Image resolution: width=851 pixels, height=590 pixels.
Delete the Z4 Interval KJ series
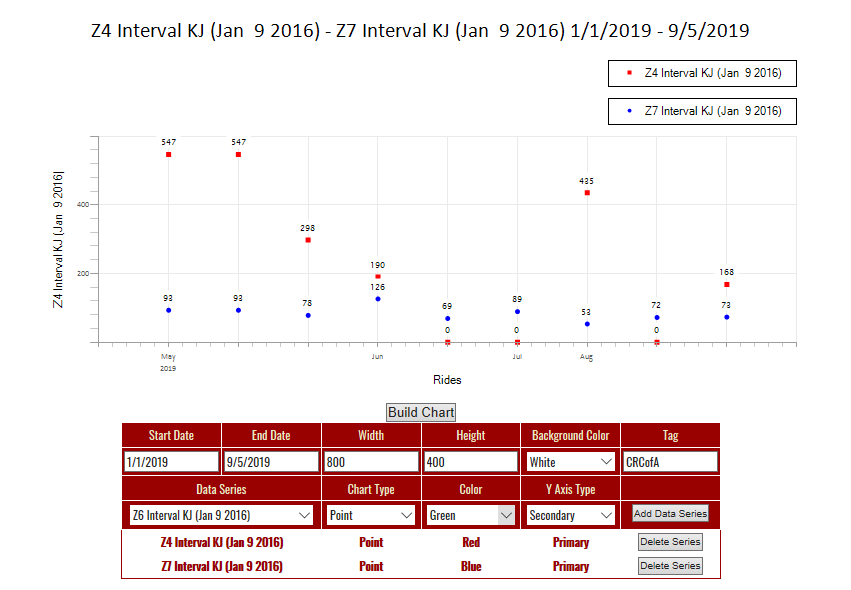coord(670,542)
